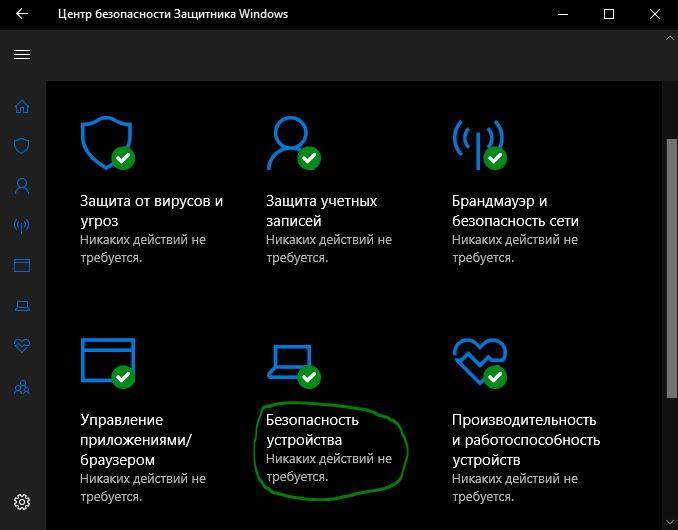Click the vertical scrollbar thumb

[672, 268]
